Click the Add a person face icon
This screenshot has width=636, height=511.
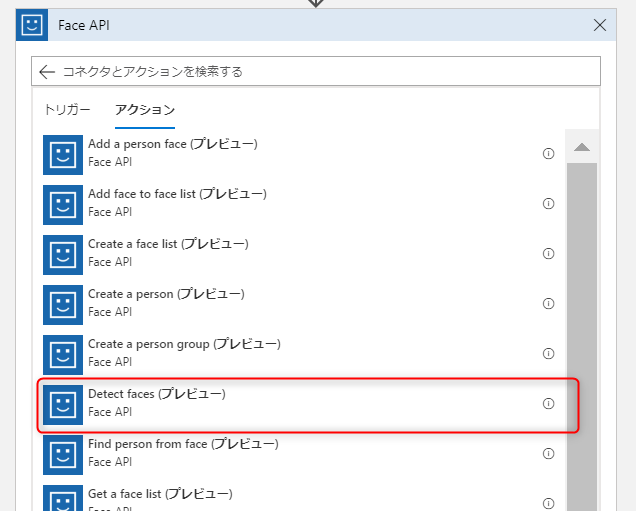tap(63, 155)
